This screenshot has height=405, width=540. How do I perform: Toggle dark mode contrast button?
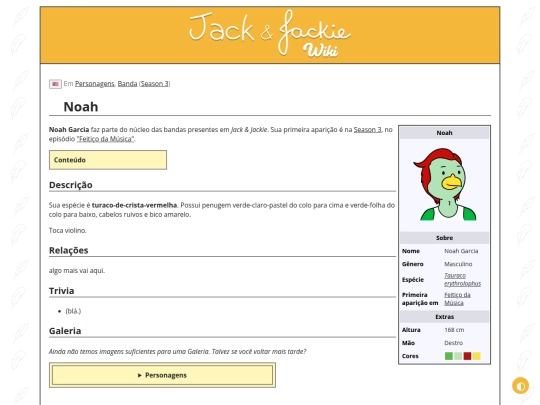520,386
